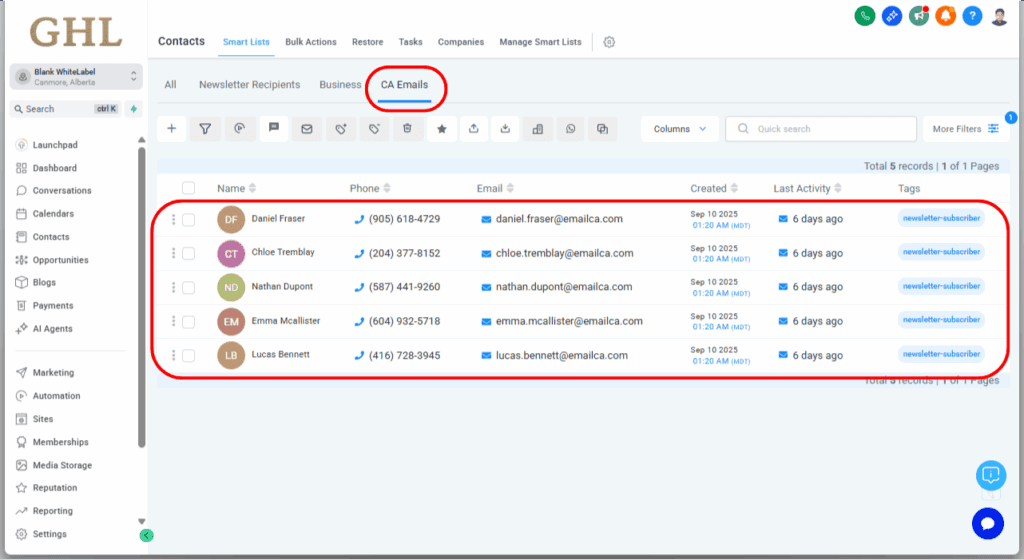Open the Companies tab
This screenshot has width=1024, height=560.
461,42
